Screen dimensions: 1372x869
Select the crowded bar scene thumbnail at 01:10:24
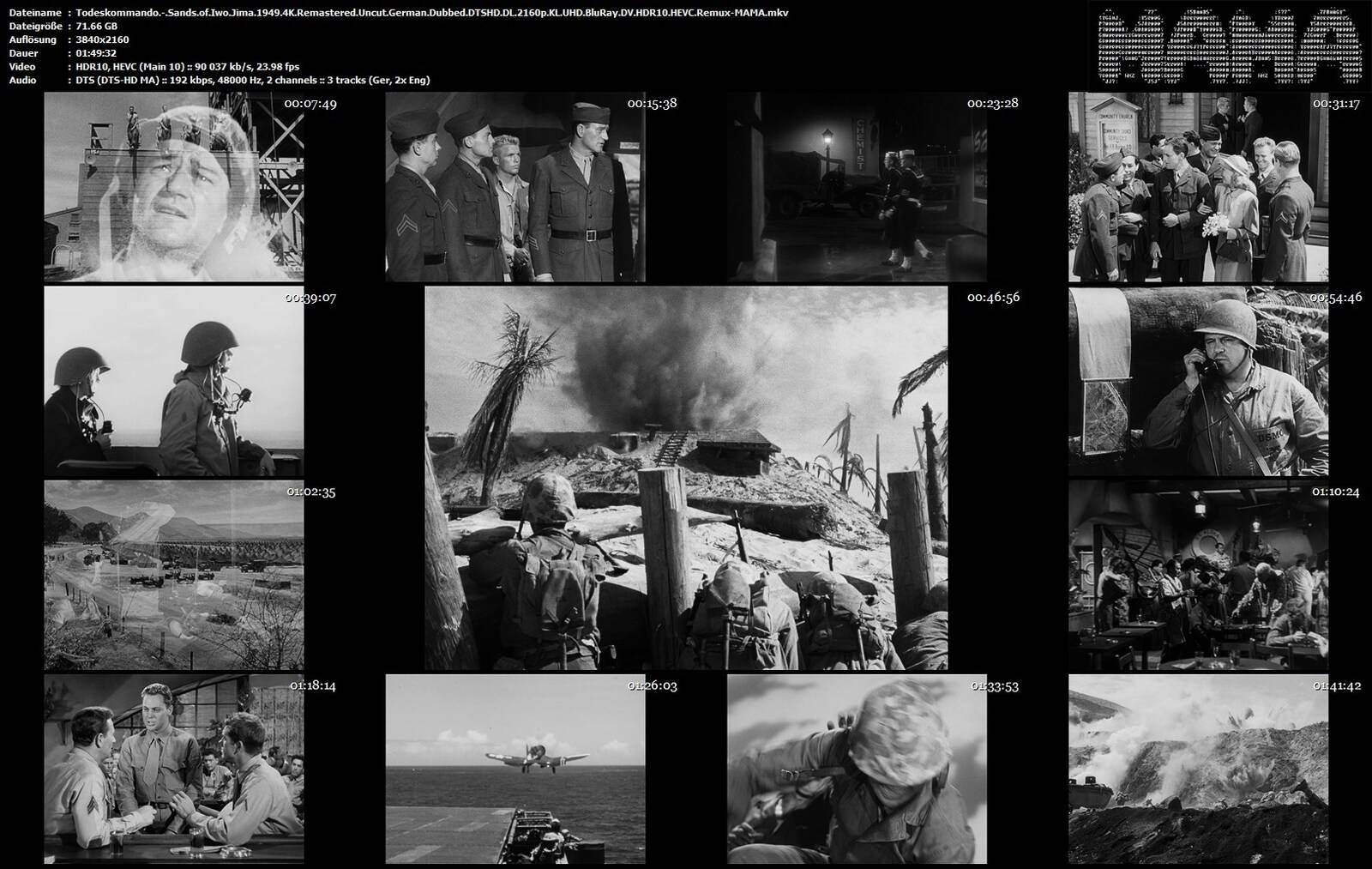click(x=1198, y=575)
